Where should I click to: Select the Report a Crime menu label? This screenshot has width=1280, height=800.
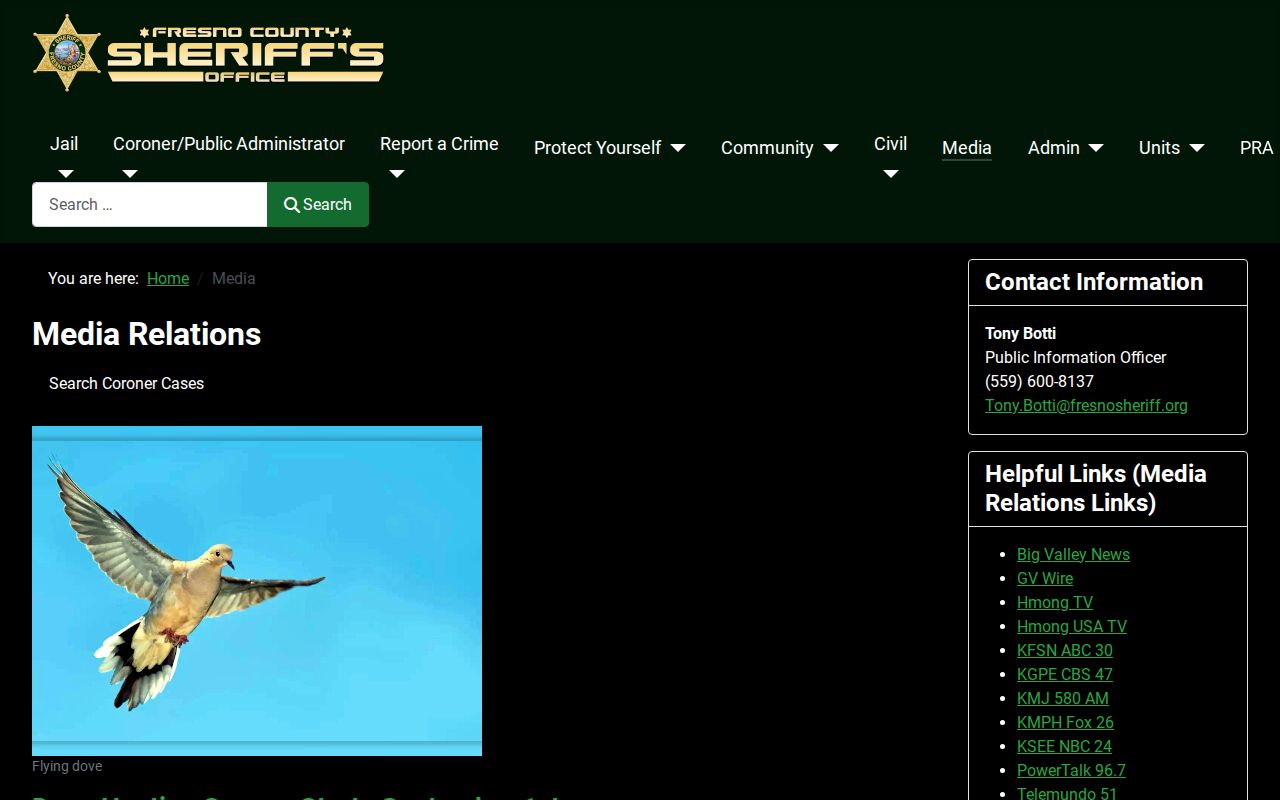(x=439, y=144)
